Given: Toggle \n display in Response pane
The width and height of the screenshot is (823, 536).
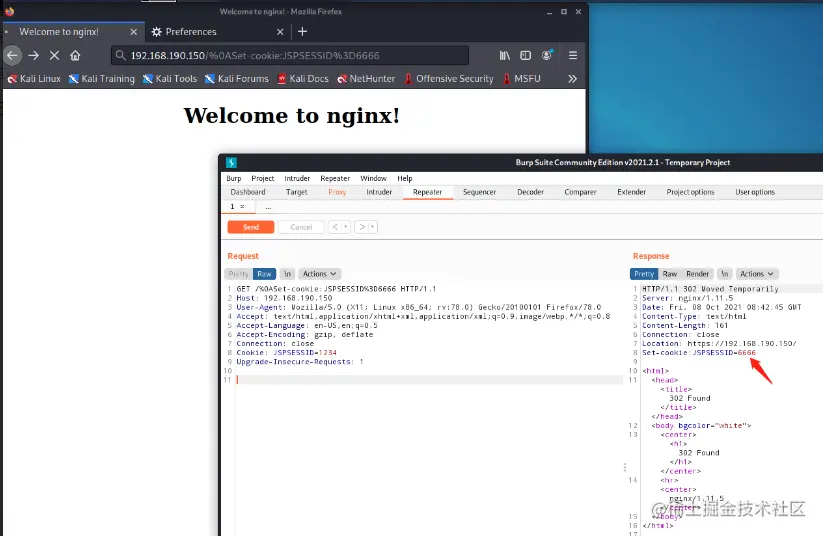Looking at the screenshot, I should tap(724, 274).
